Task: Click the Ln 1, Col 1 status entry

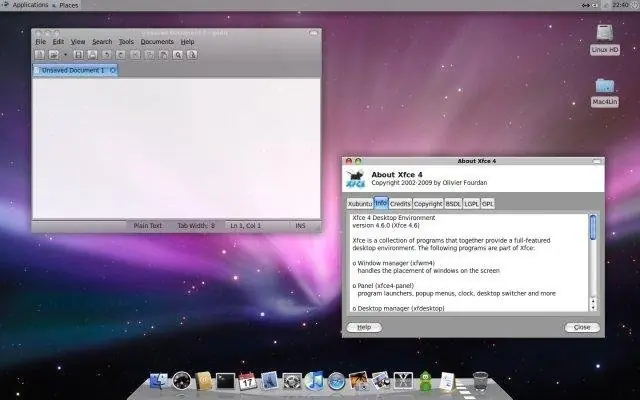Action: coord(245,226)
